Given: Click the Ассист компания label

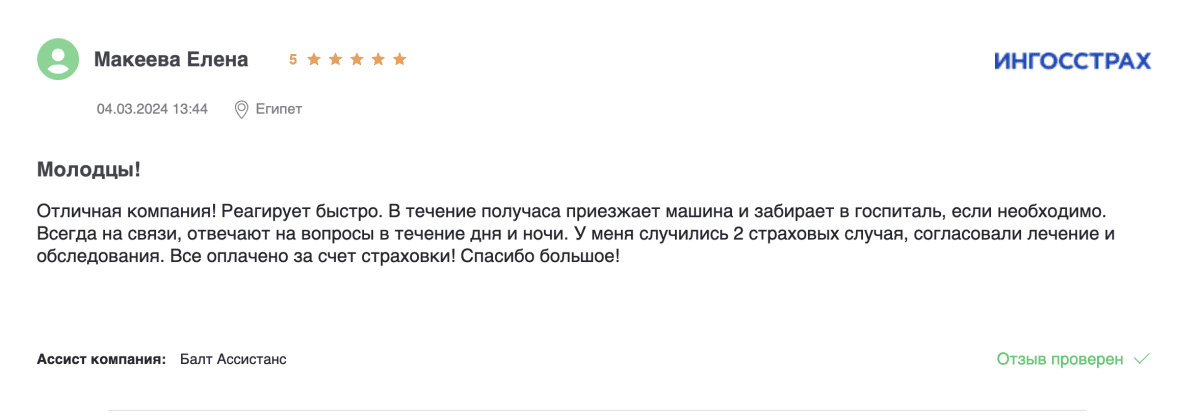Looking at the screenshot, I should coord(101,359).
